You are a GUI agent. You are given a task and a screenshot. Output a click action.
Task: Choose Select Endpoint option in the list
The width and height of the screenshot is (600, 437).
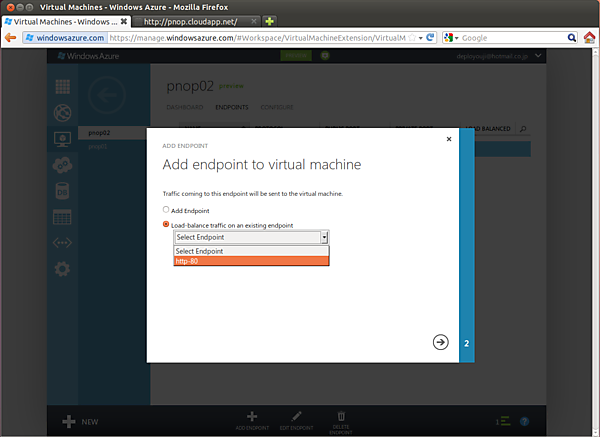251,251
